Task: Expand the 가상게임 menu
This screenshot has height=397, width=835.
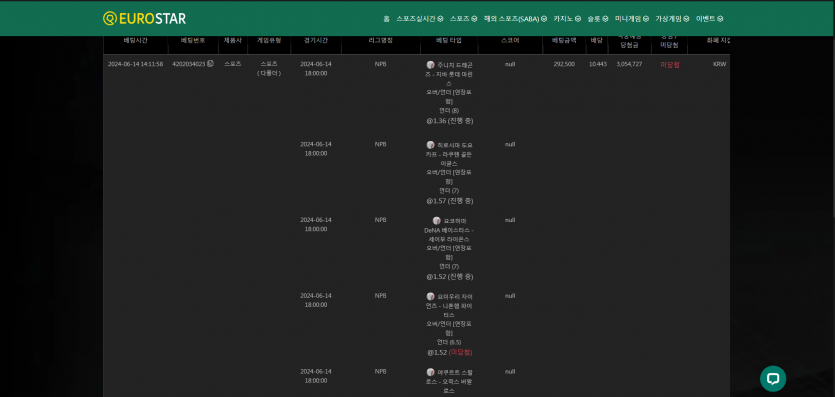Action: click(x=672, y=19)
